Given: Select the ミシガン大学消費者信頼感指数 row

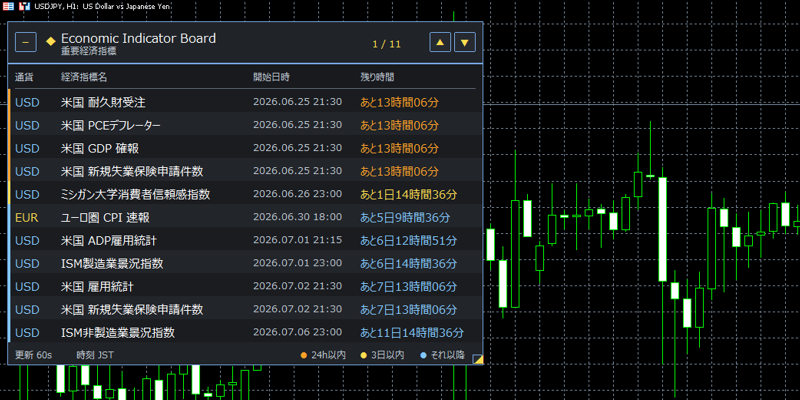Looking at the screenshot, I should [x=245, y=194].
